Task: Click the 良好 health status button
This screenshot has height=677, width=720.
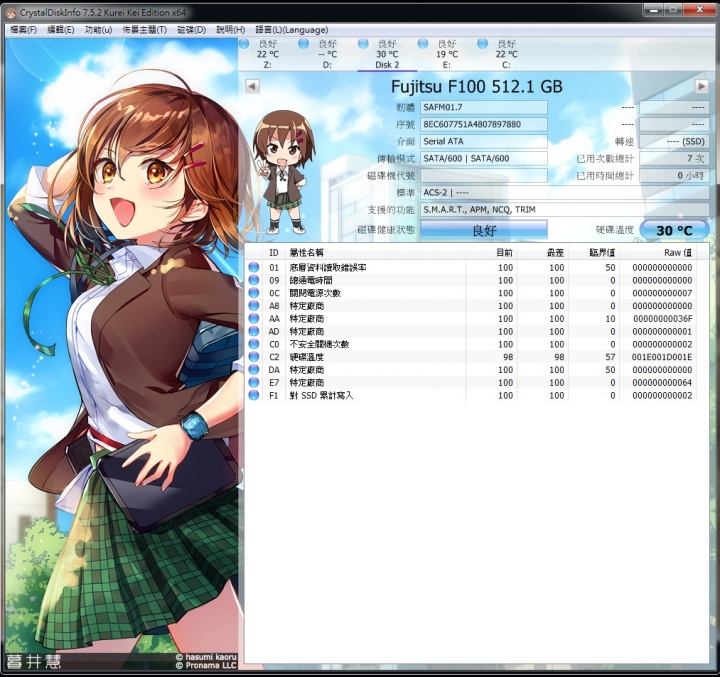Action: [x=484, y=230]
